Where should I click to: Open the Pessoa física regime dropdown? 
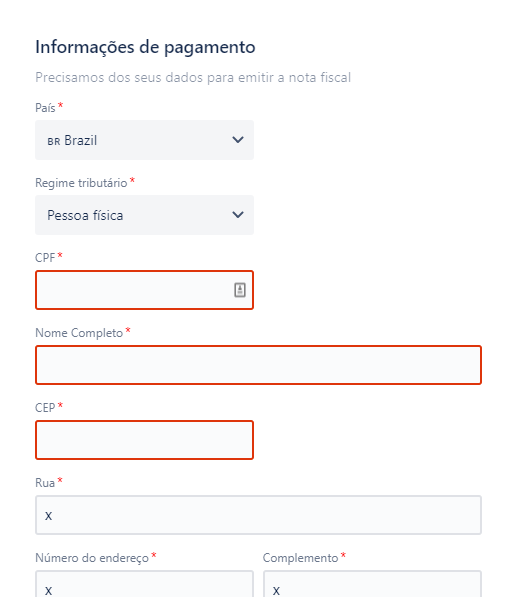pyautogui.click(x=144, y=215)
